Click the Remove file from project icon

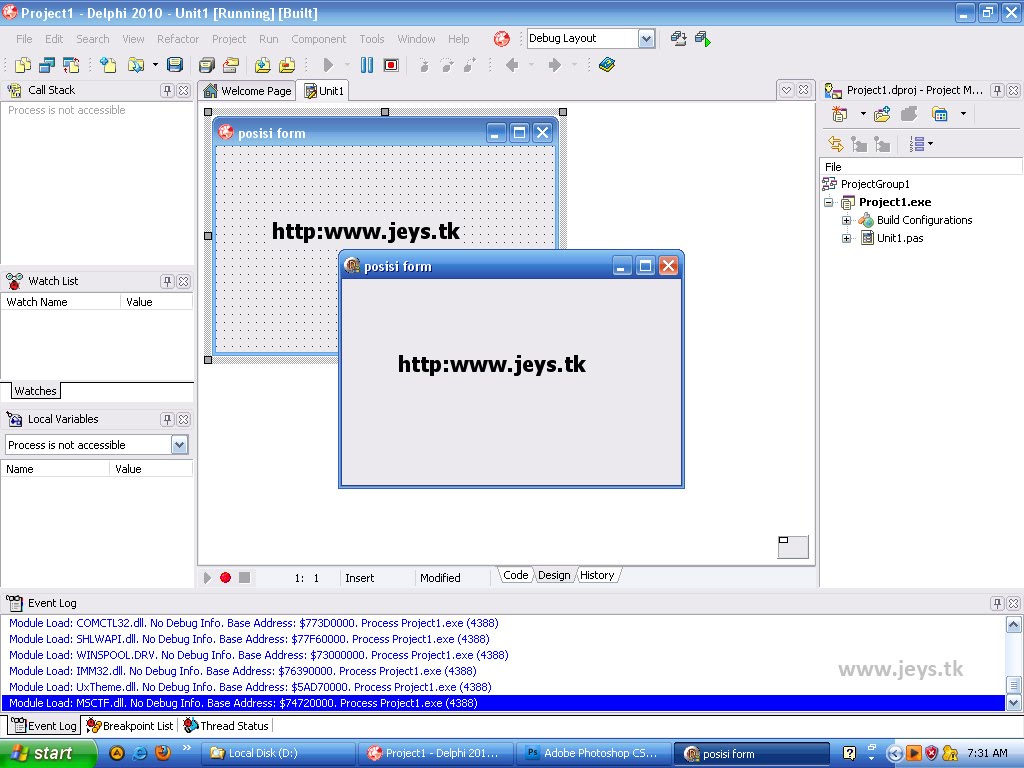[x=287, y=65]
